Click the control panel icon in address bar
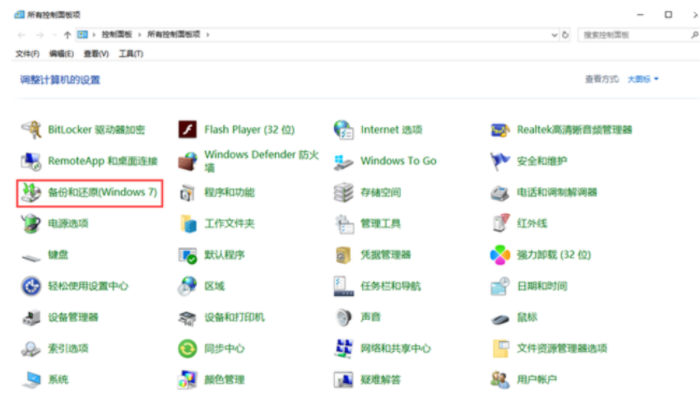The image size is (700, 400). pos(83,34)
